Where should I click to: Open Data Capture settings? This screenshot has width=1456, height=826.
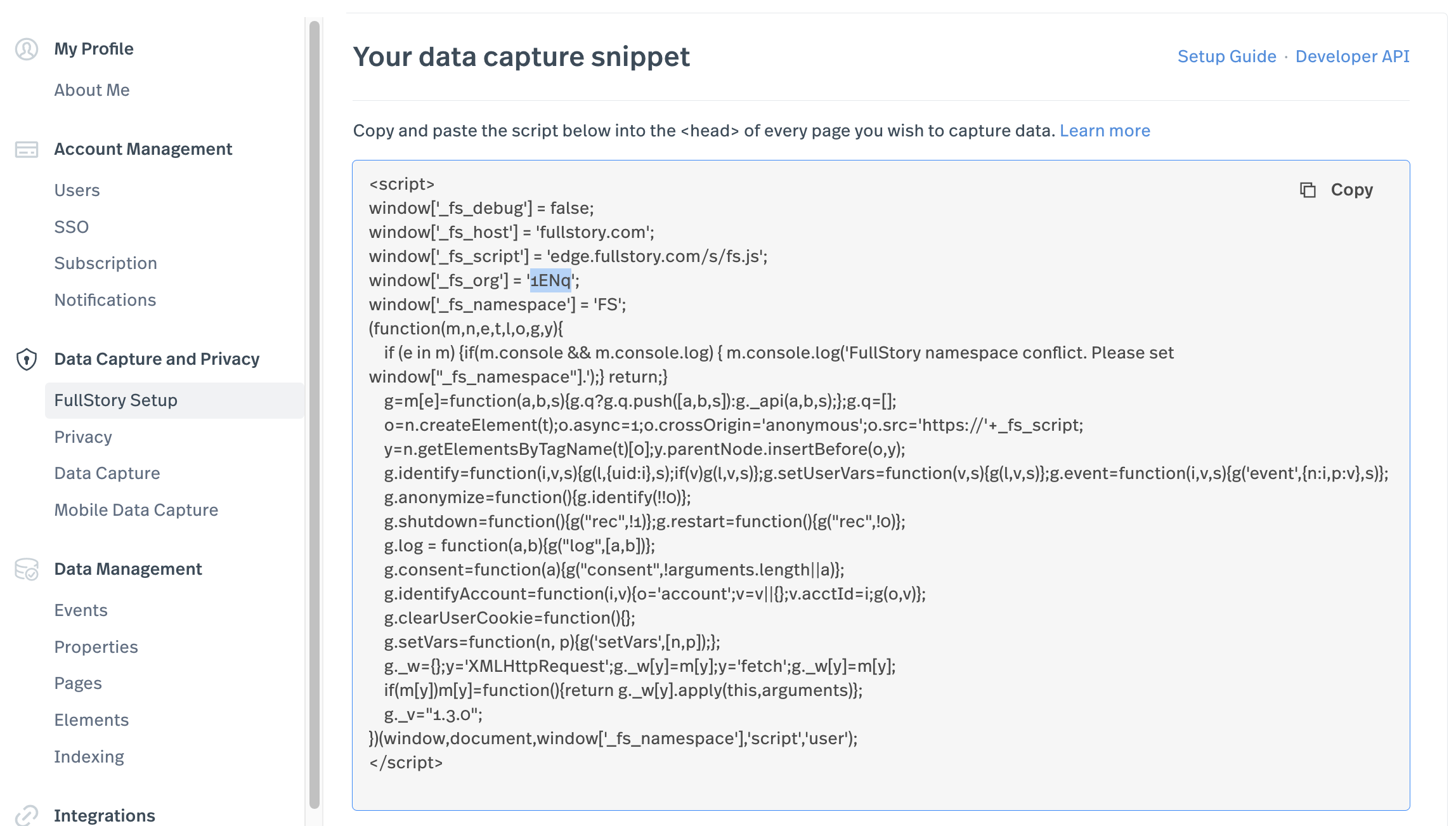(x=107, y=473)
